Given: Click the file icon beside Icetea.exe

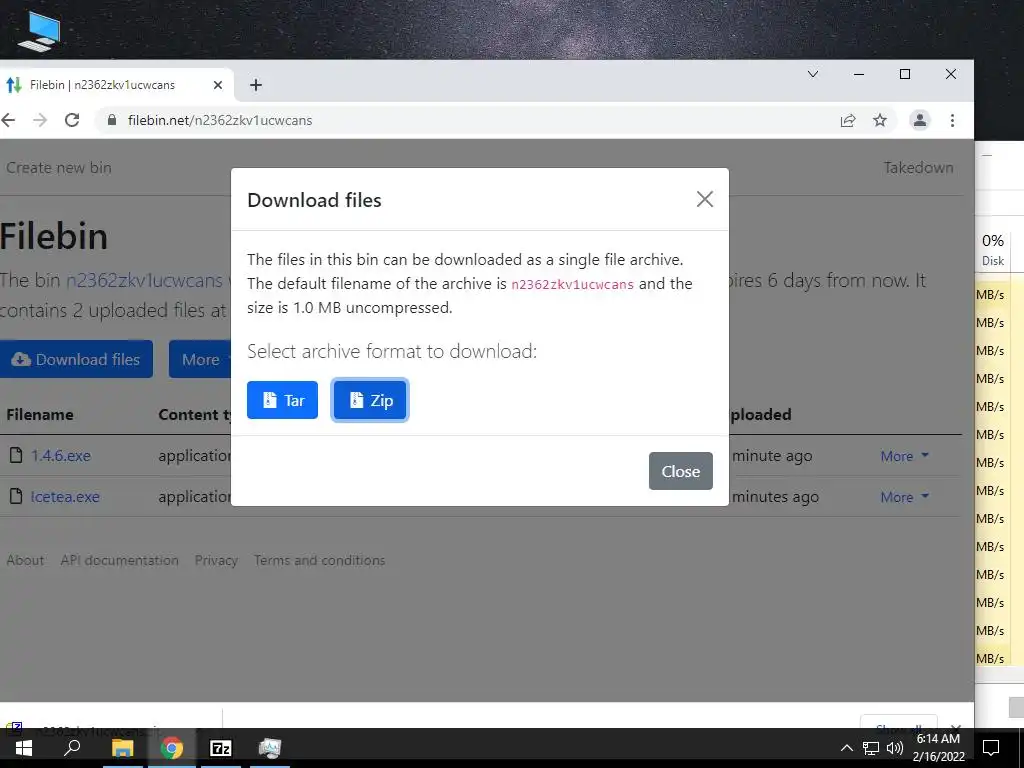Looking at the screenshot, I should tap(16, 496).
